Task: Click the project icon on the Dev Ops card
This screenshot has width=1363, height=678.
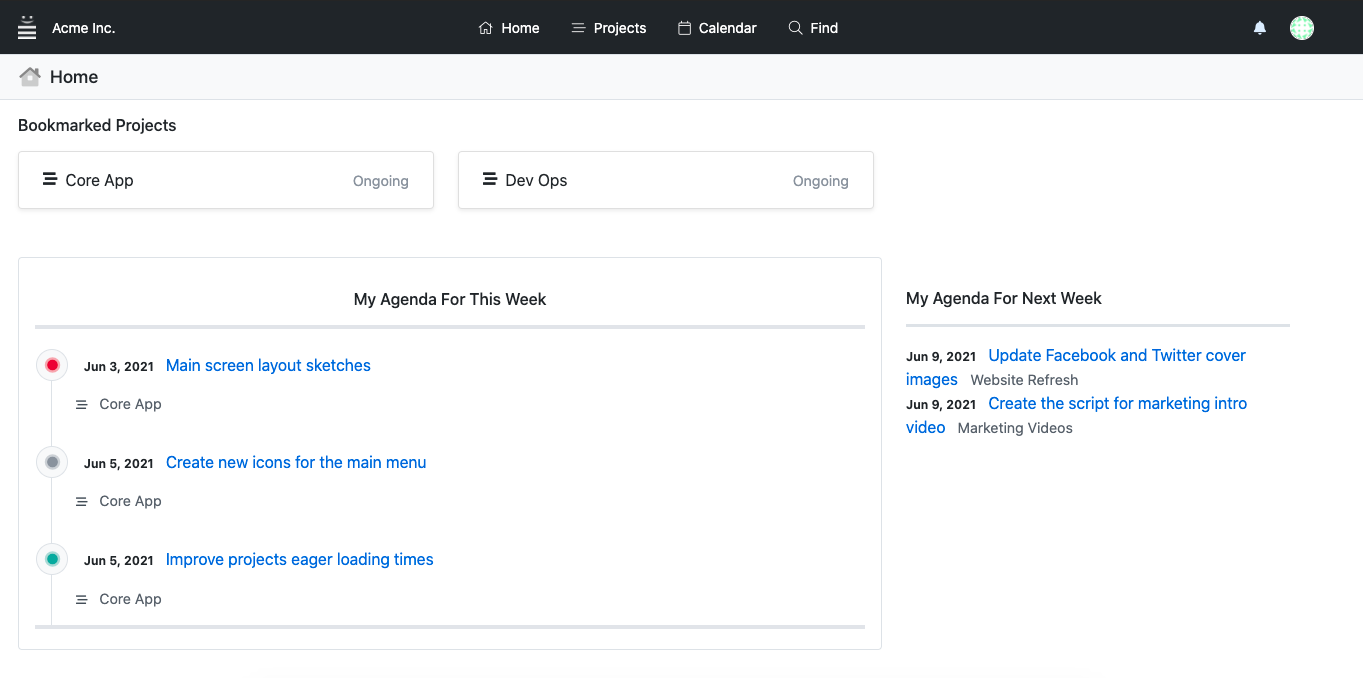Action: [489, 179]
